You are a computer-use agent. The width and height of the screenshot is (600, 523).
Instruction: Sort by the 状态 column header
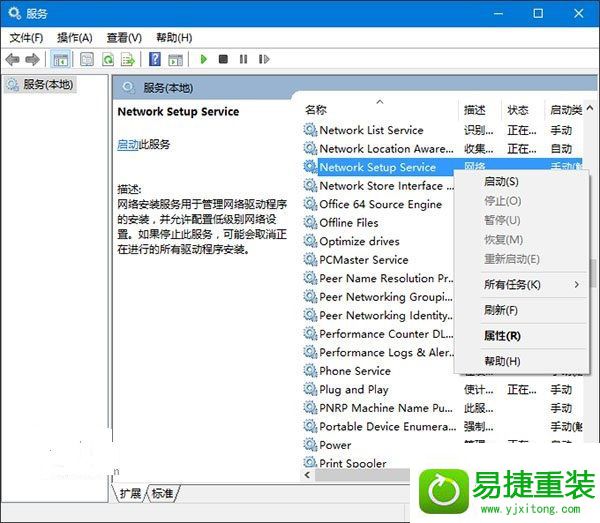523,110
